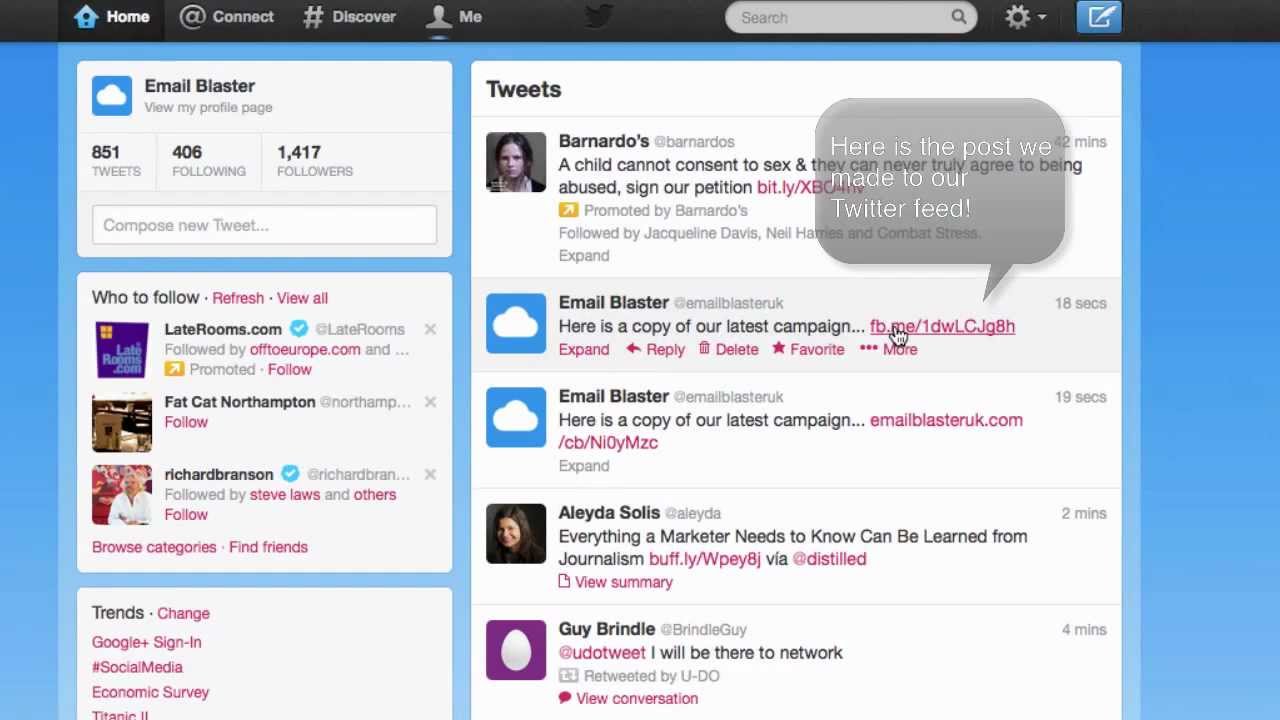Click richardbranson profile photo
Viewport: 1280px width, 720px height.
pos(122,495)
